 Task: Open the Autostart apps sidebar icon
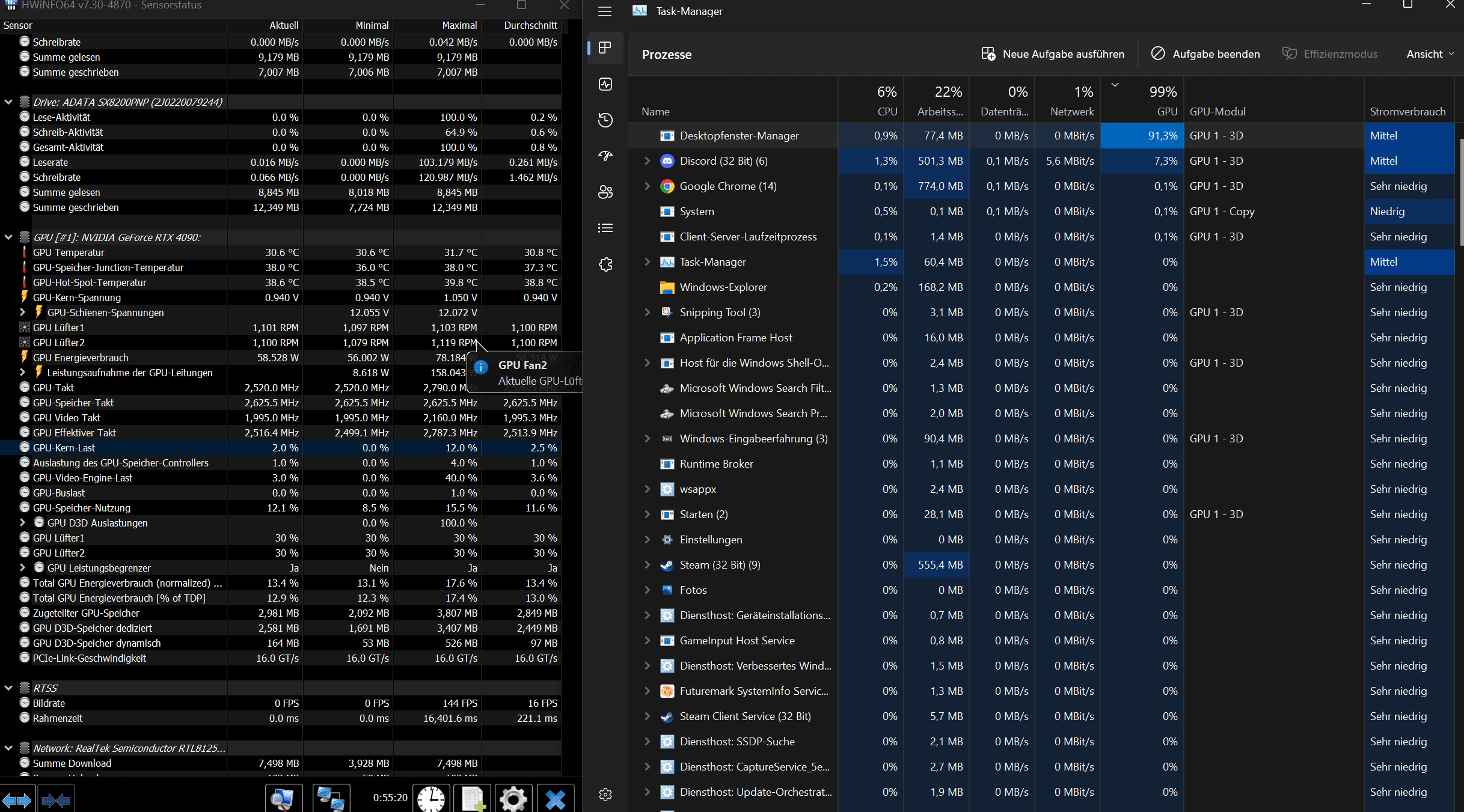pyautogui.click(x=605, y=156)
